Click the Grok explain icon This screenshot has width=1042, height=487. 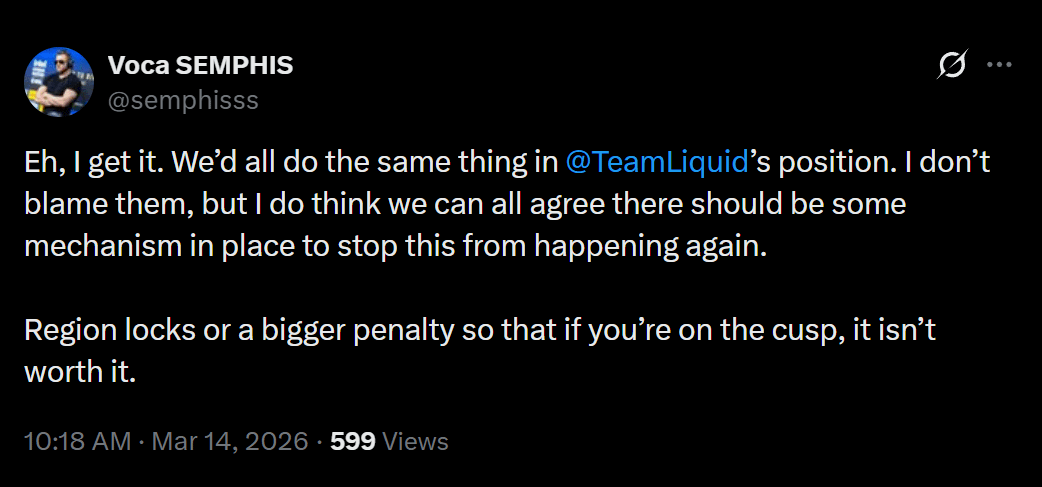[951, 66]
